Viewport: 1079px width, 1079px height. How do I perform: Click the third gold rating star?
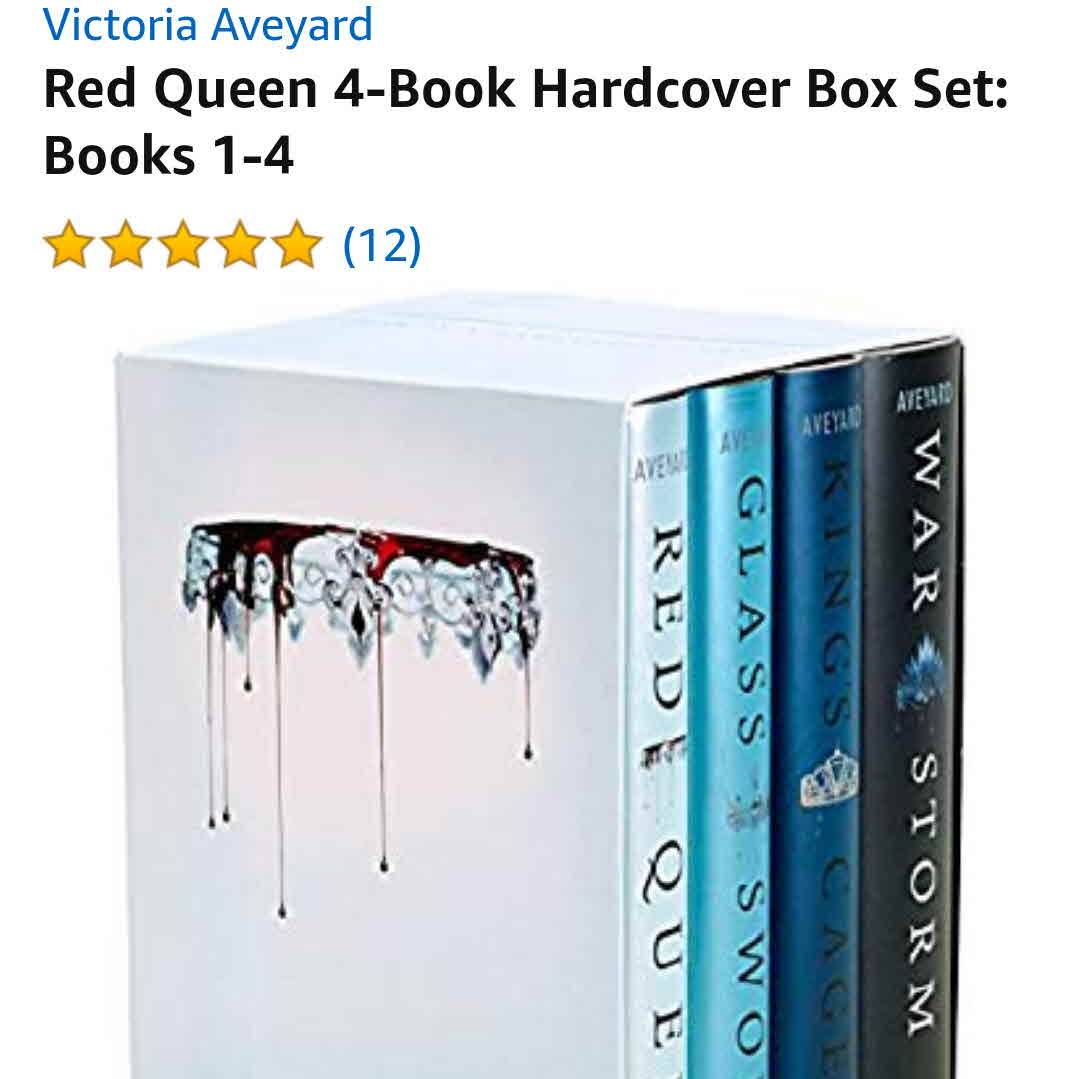point(183,244)
